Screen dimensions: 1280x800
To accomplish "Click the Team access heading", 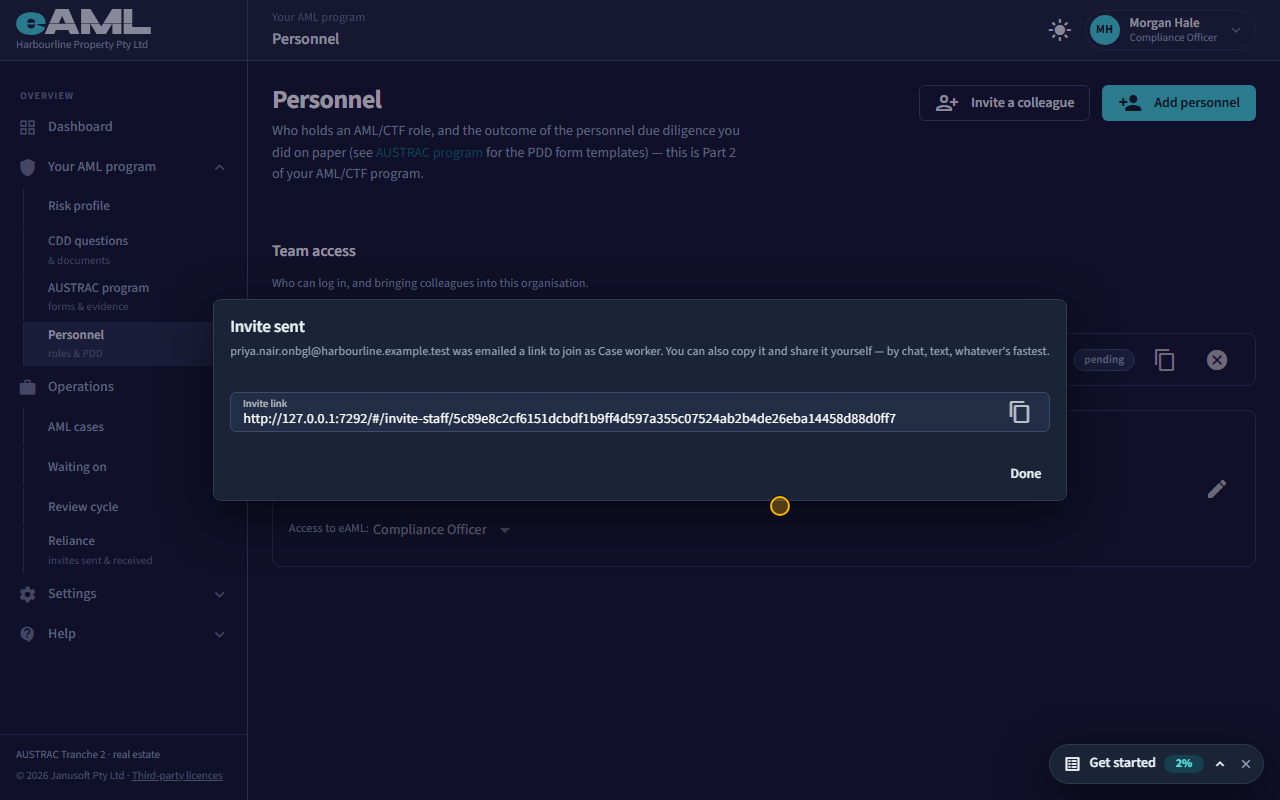I will (314, 251).
